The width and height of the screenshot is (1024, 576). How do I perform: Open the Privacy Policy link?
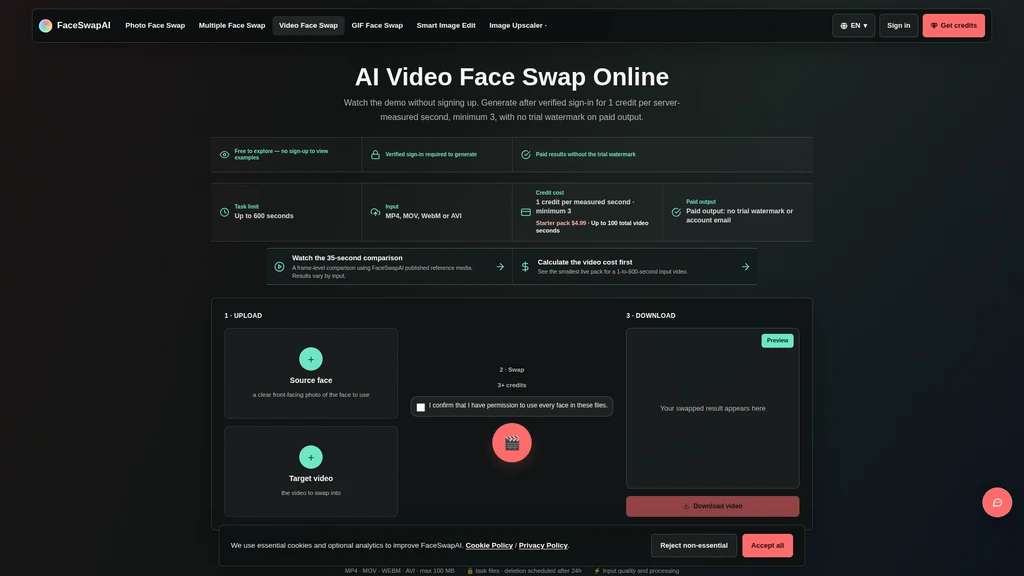pyautogui.click(x=543, y=545)
